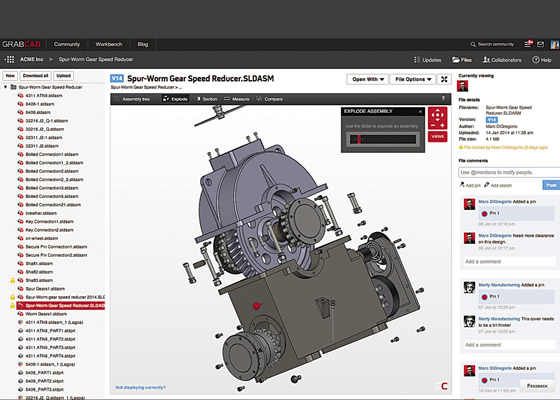The height and width of the screenshot is (400, 560).
Task: Click the zoom out minus icon
Action: (433, 125)
